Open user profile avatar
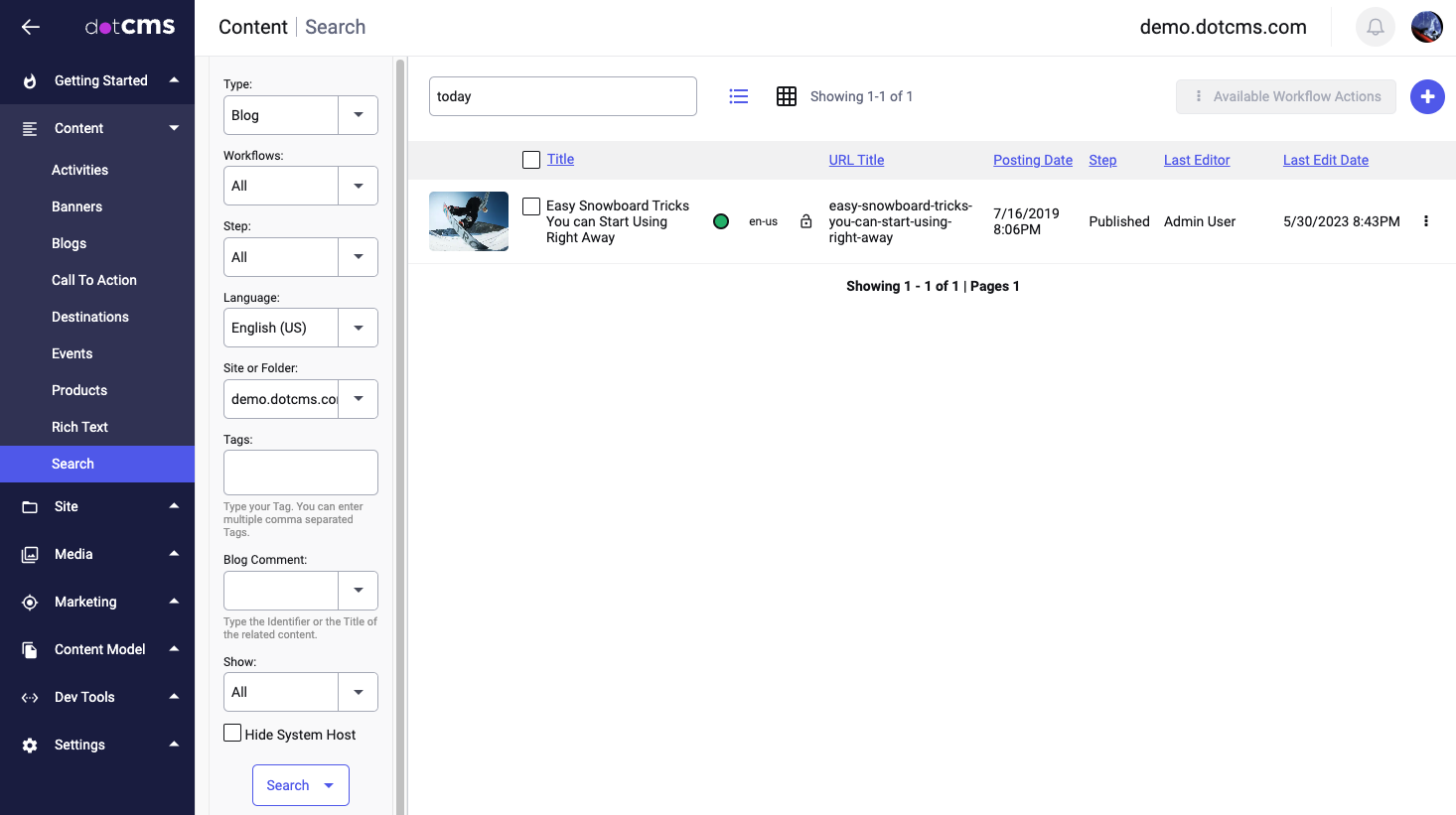 [x=1426, y=27]
